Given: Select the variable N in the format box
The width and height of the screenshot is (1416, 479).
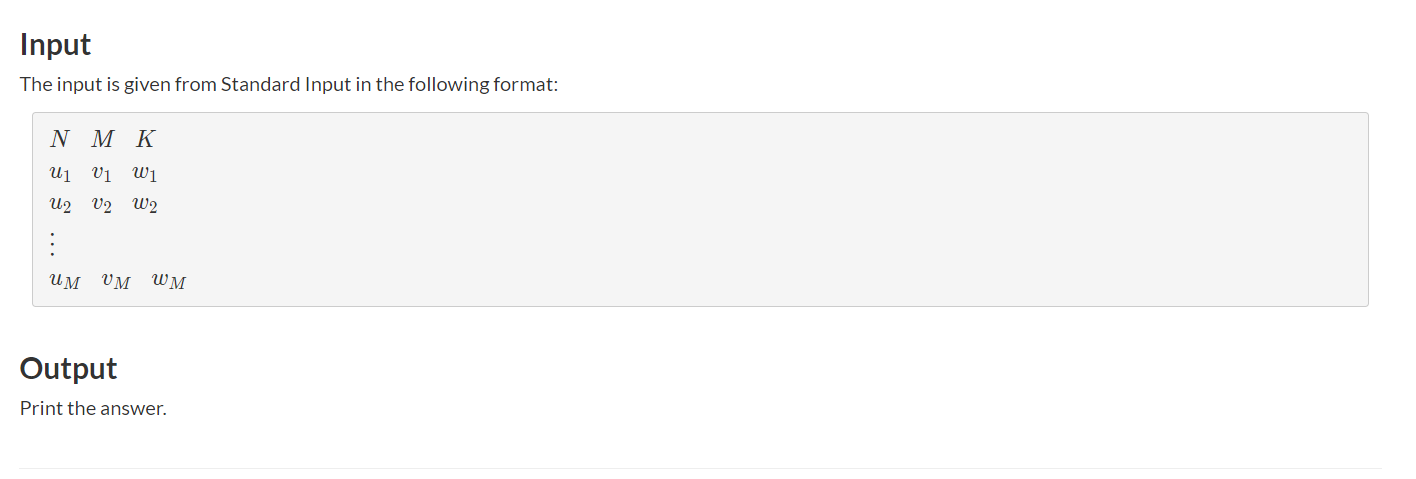Looking at the screenshot, I should pos(60,140).
